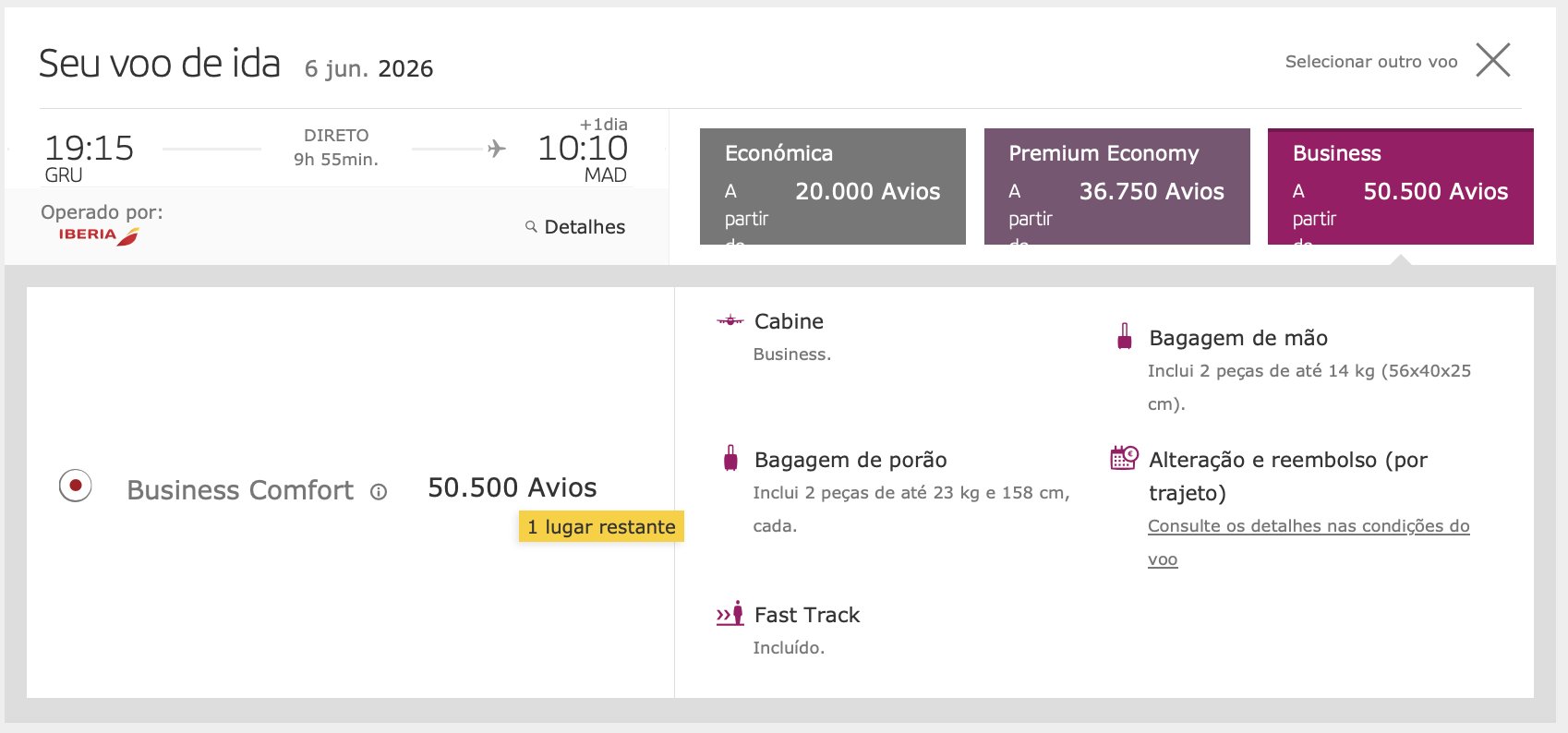Viewport: 1568px width, 733px height.
Task: Click the Business Comfort fare label
Action: (x=240, y=490)
